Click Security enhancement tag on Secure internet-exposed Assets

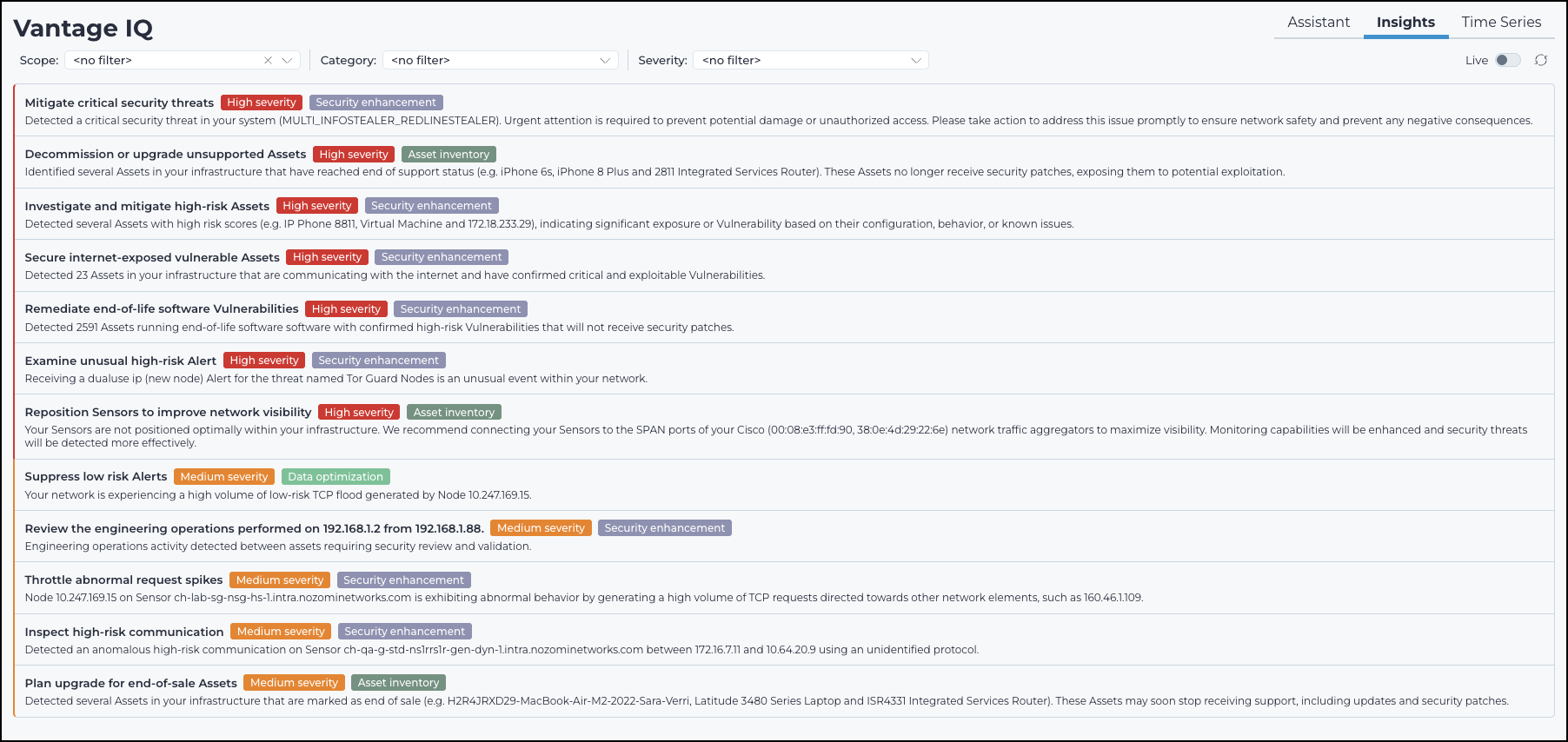click(441, 257)
